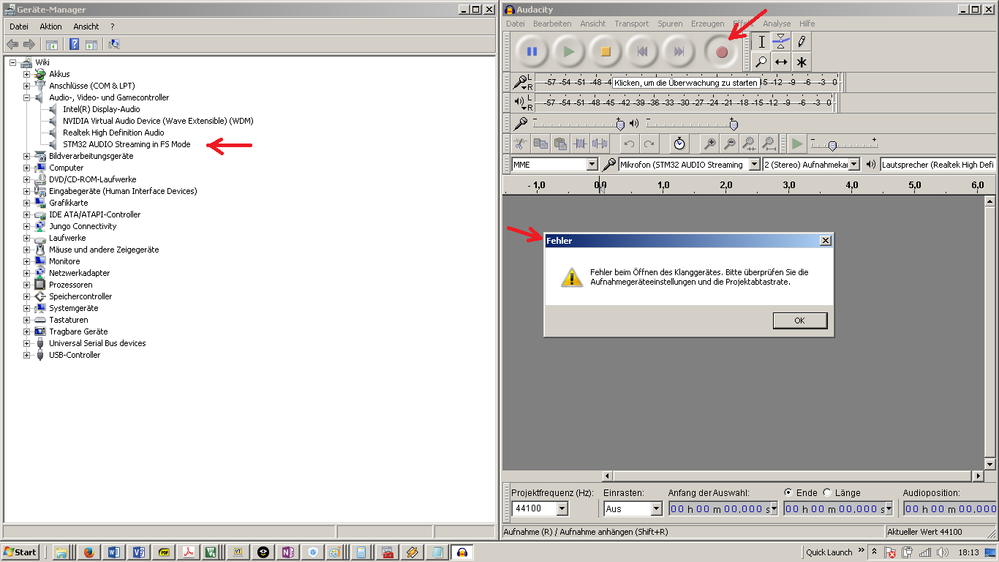Select 'Realtek High Definition Audio' device
The height and width of the screenshot is (562, 999).
point(113,133)
